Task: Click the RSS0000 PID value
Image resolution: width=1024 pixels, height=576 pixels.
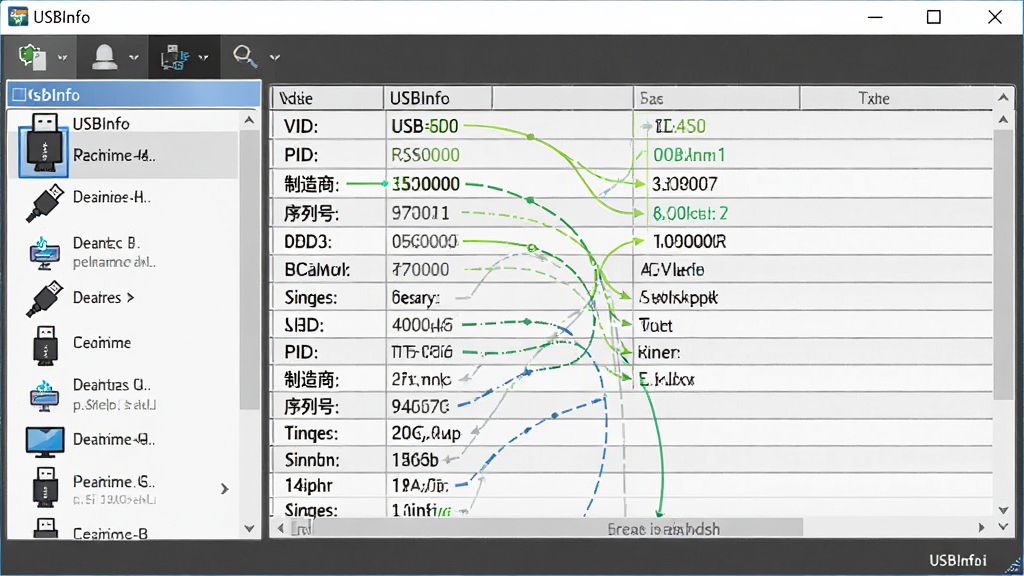Action: (x=425, y=155)
